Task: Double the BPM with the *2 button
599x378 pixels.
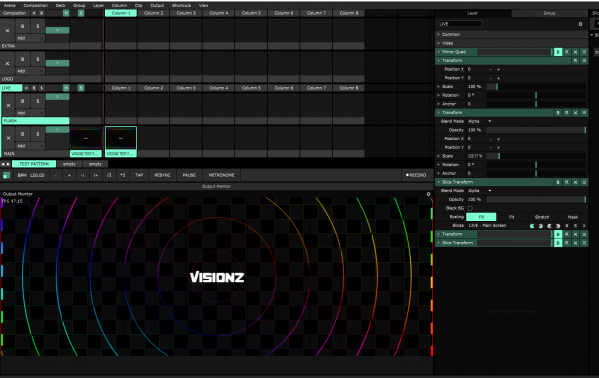Action: pos(122,175)
